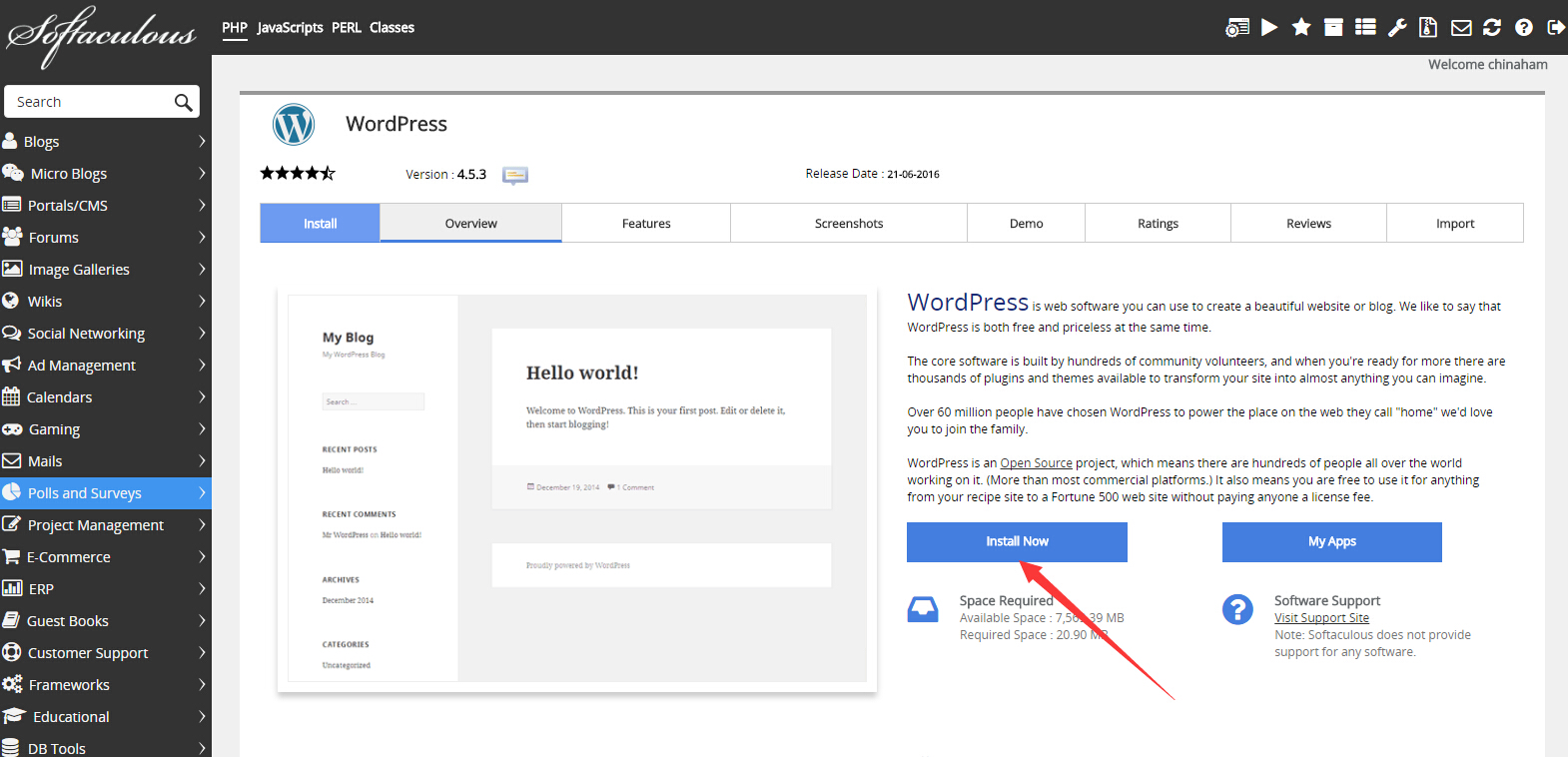The height and width of the screenshot is (757, 1568).
Task: Click the WordPress logo icon
Action: coord(294,125)
